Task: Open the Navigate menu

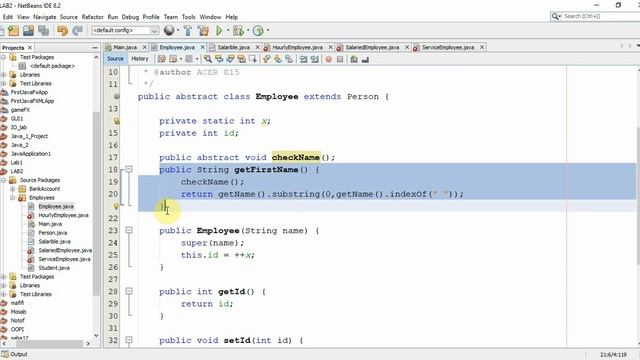Action: pyautogui.click(x=44, y=17)
